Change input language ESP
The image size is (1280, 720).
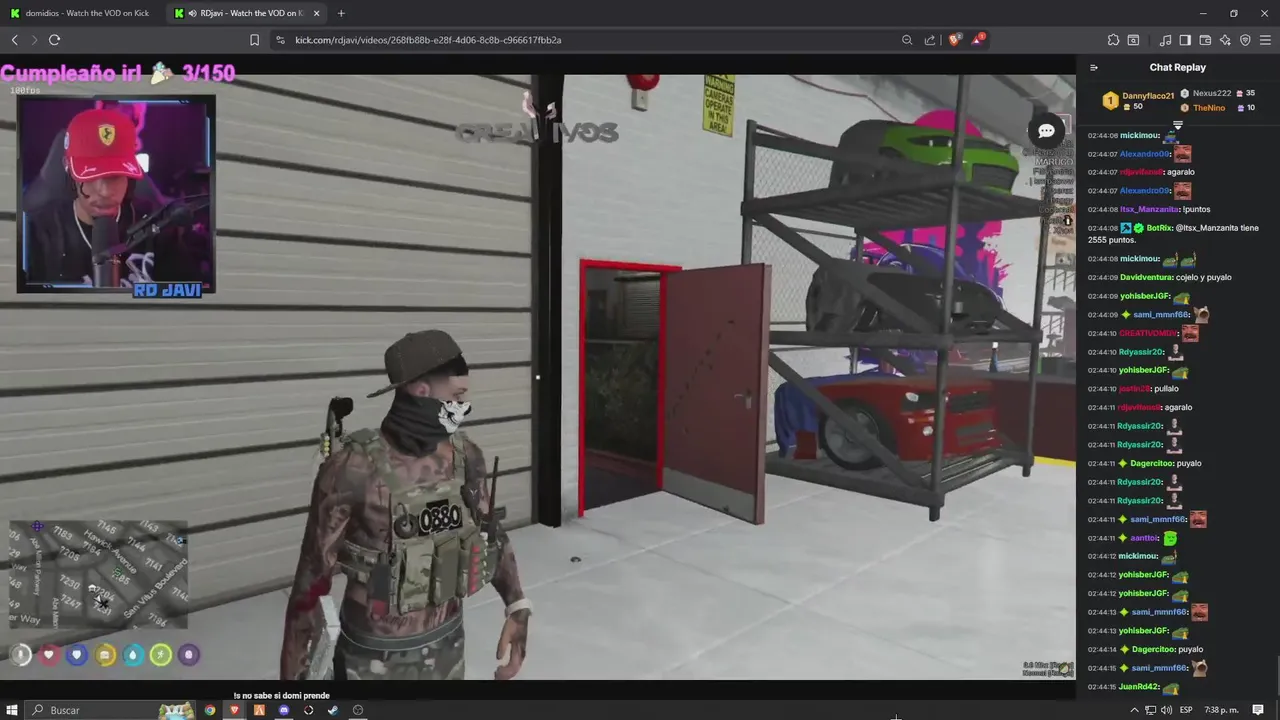coord(1187,710)
